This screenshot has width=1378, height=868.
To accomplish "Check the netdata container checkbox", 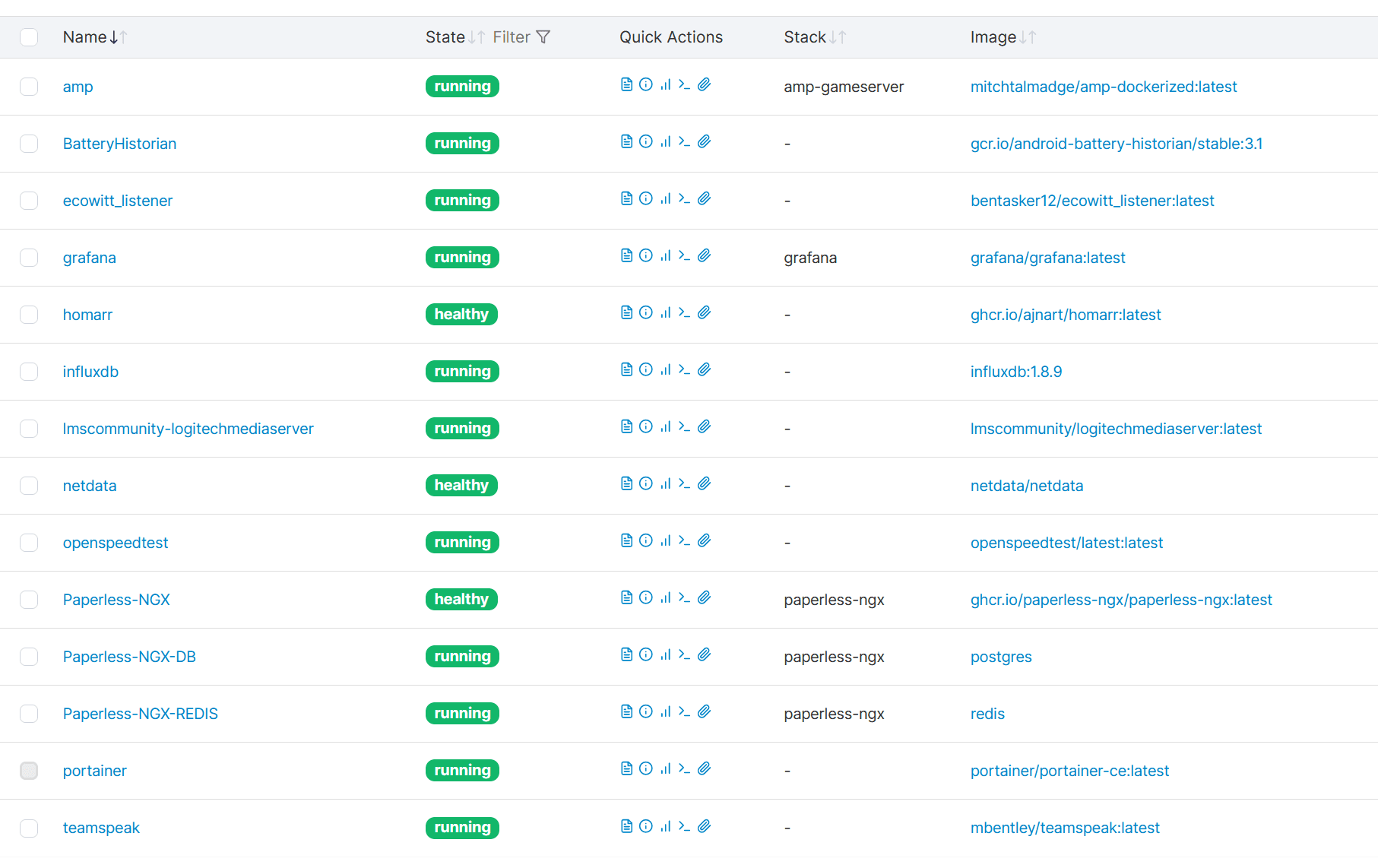I will (x=29, y=486).
